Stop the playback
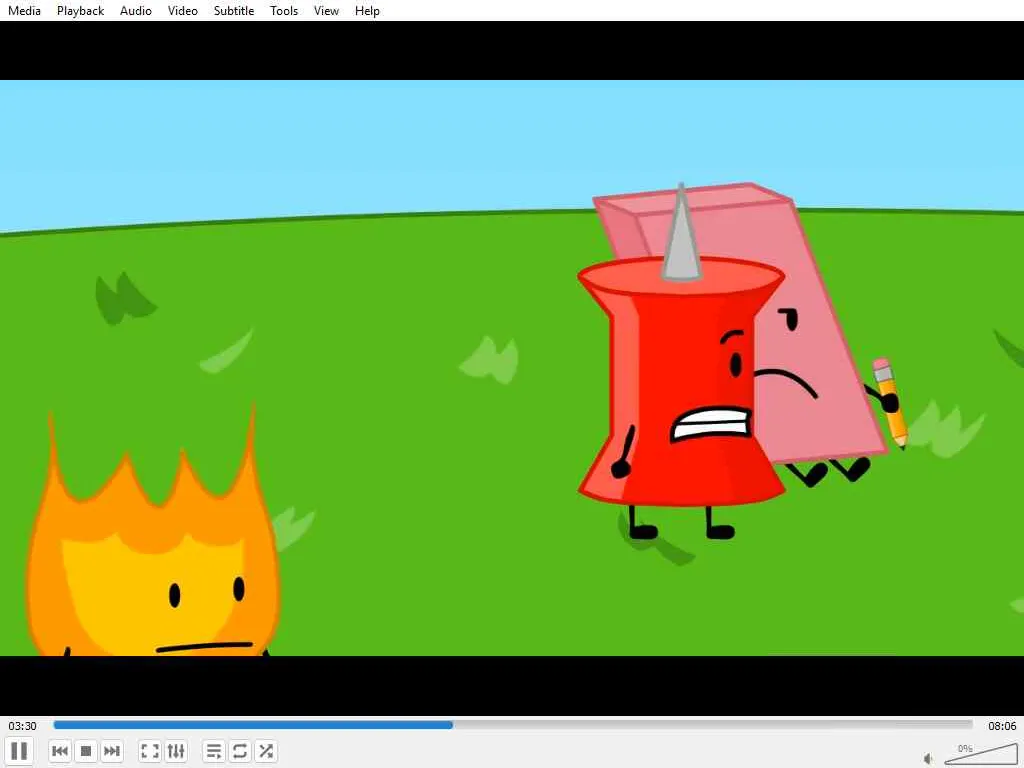Screen dimensions: 1024x768 pos(86,751)
